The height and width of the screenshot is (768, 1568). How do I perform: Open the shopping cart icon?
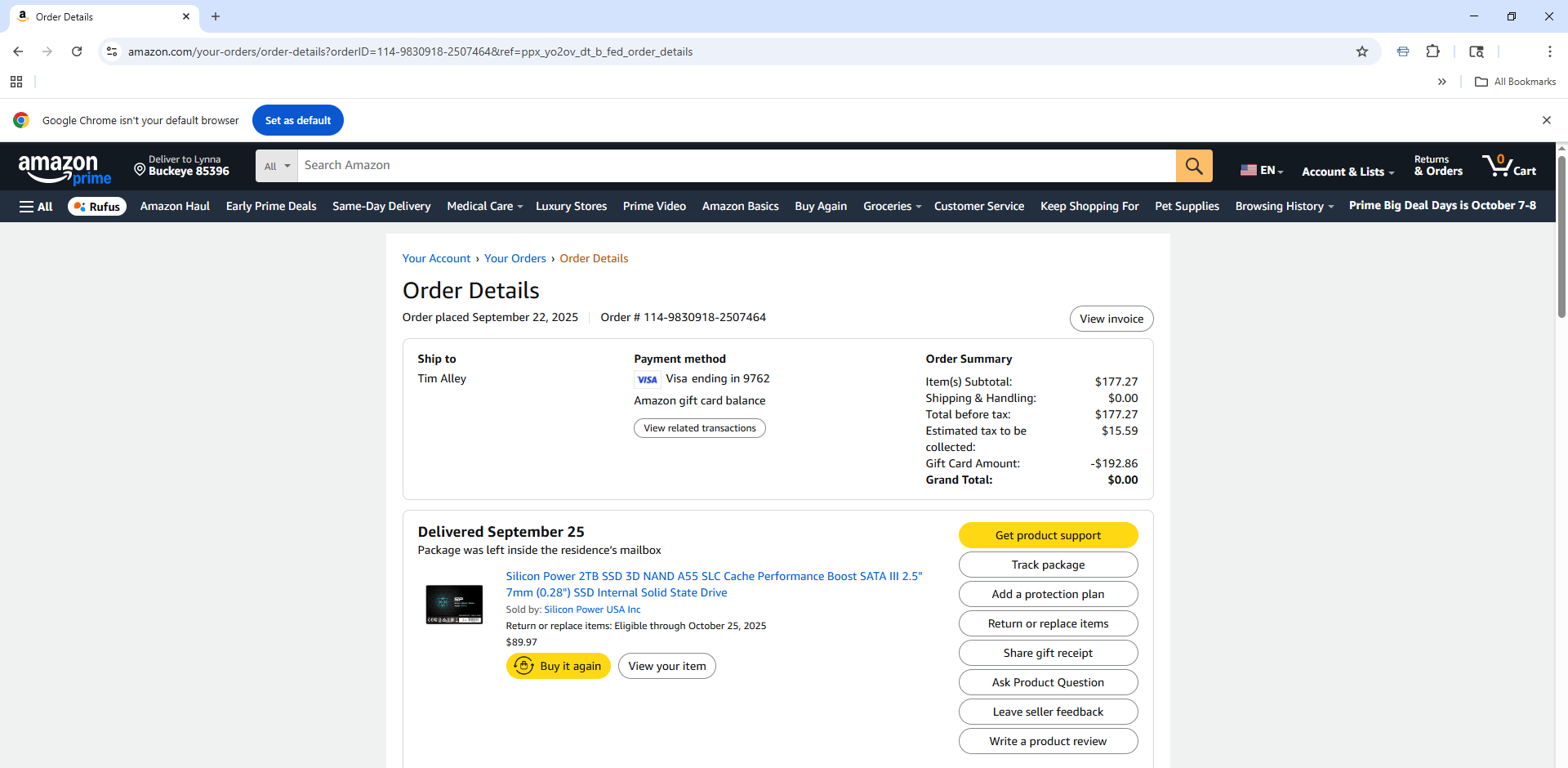[1508, 166]
